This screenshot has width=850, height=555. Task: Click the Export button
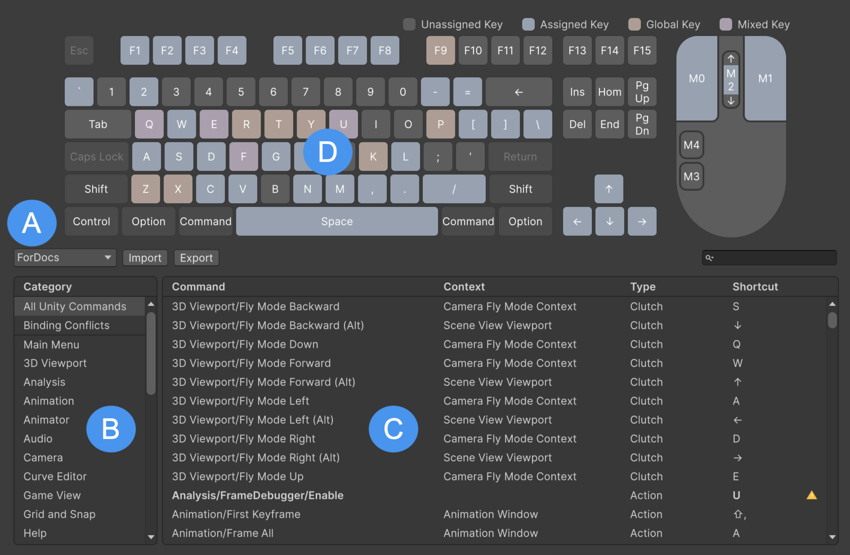tap(196, 258)
